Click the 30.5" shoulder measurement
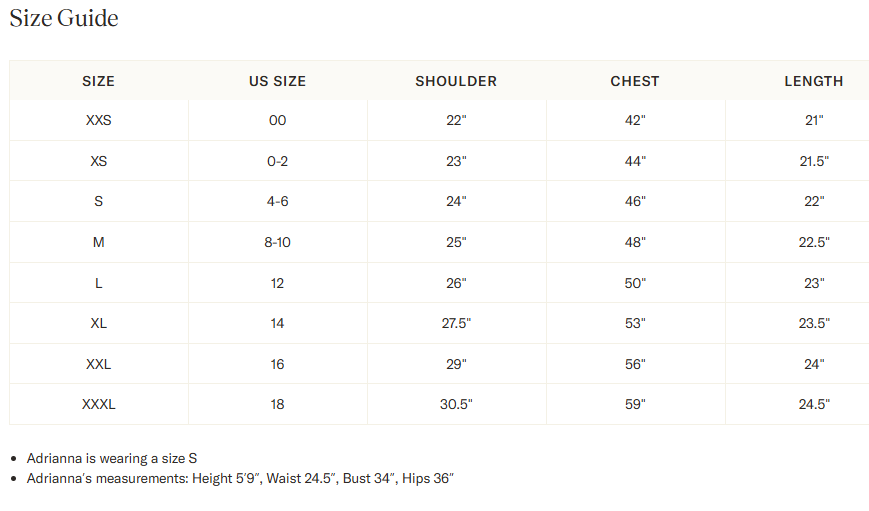 pos(456,404)
